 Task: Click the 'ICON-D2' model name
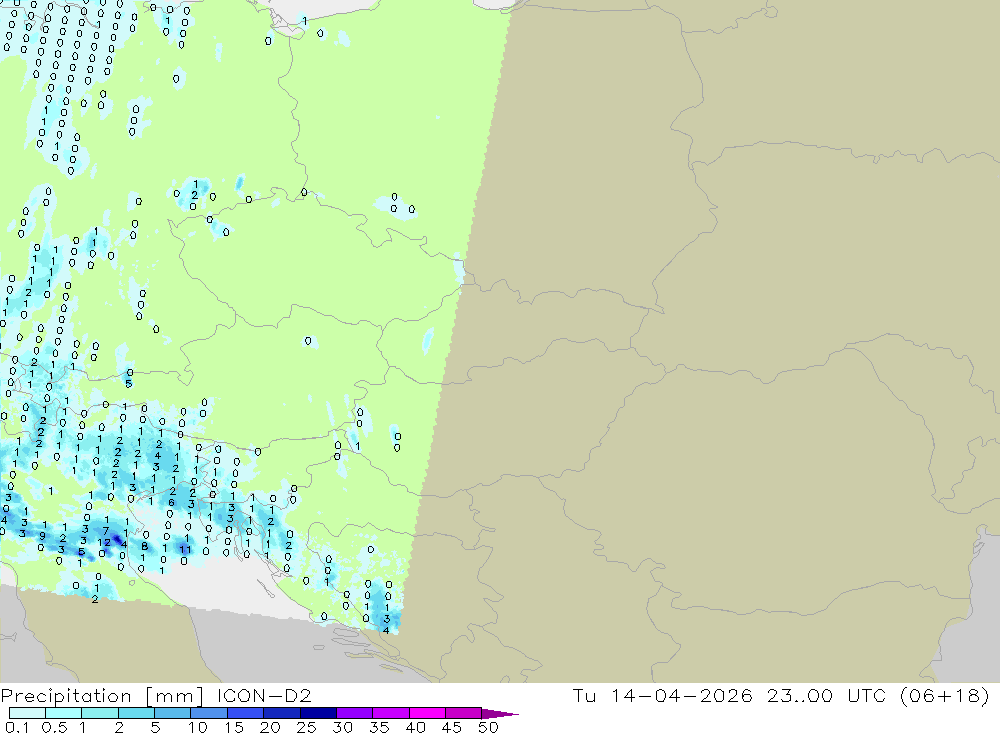click(264, 695)
